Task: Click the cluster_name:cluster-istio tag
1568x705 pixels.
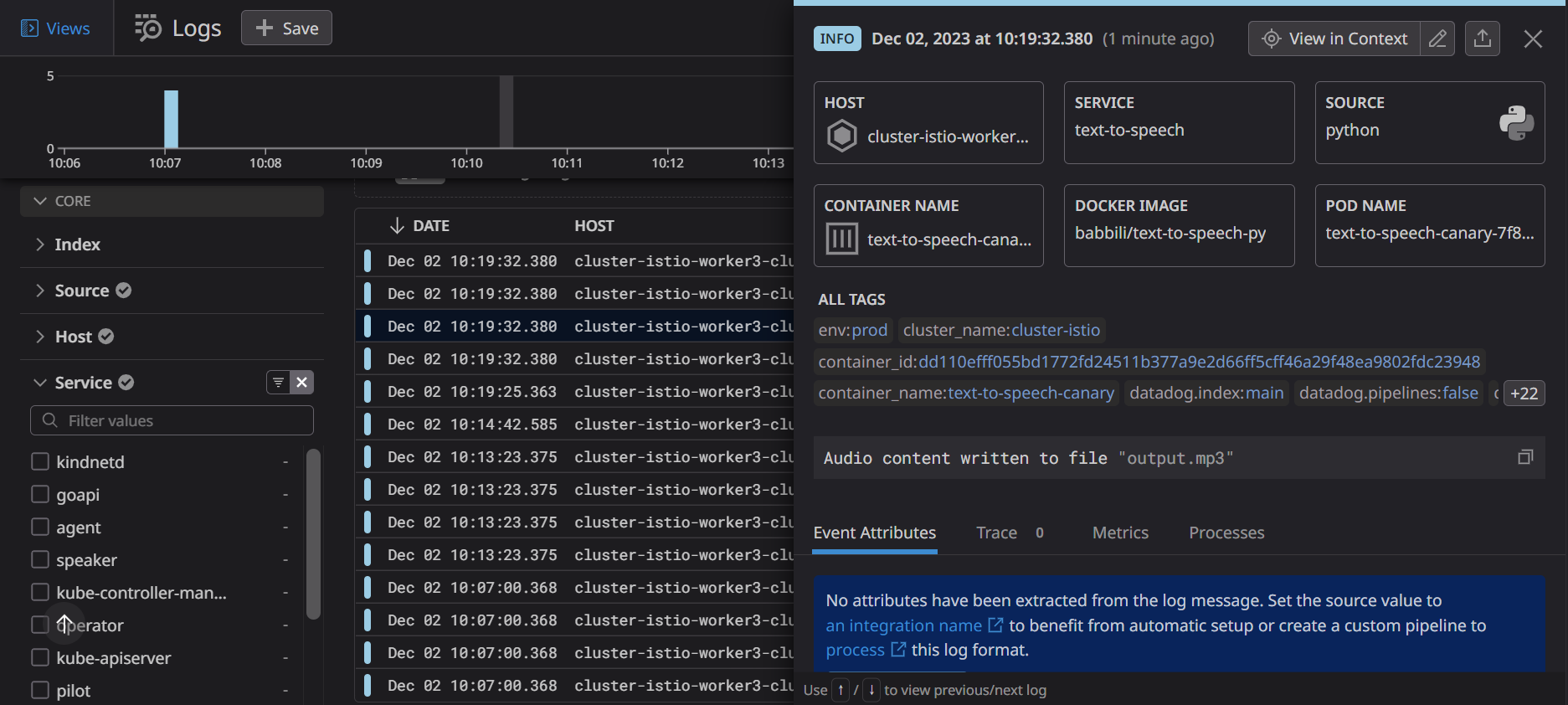Action: 1001,330
